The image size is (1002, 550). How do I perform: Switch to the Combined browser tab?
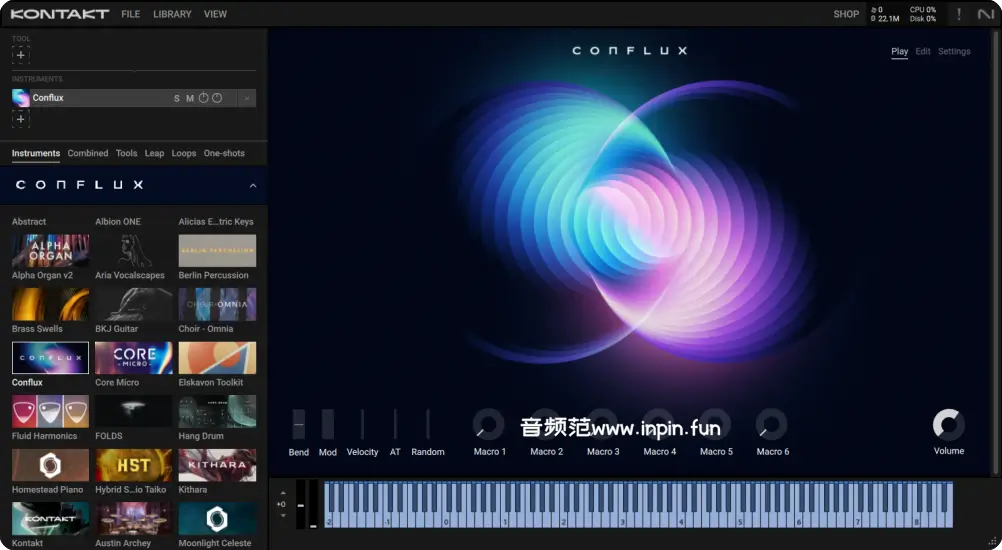coord(88,153)
